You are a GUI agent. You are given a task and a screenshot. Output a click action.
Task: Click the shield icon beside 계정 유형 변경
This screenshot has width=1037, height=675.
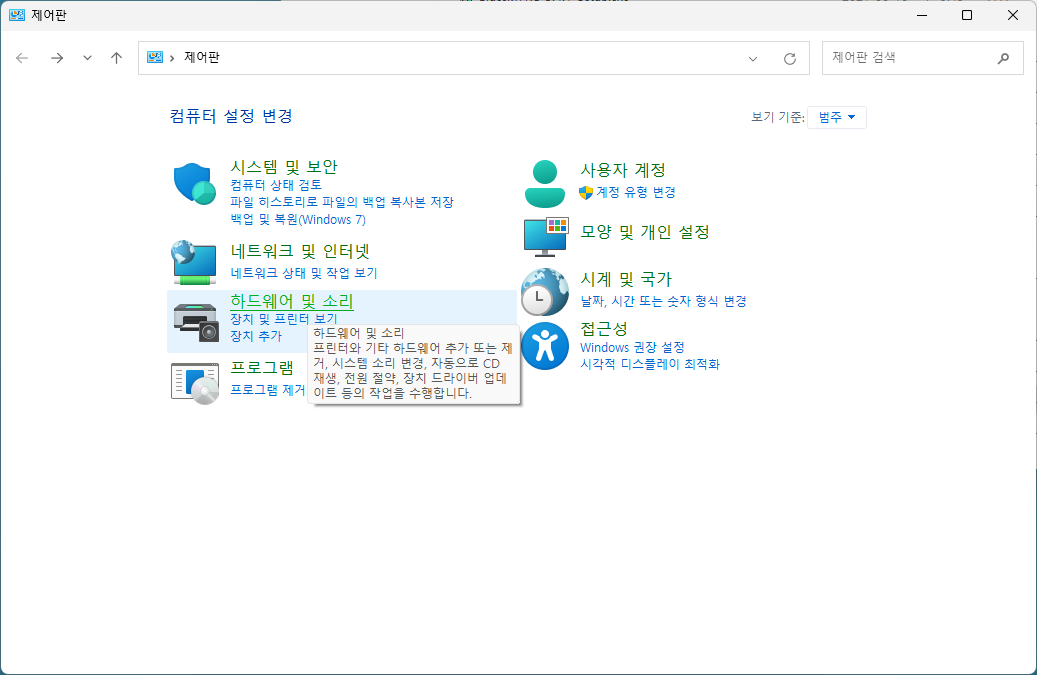click(x=586, y=192)
